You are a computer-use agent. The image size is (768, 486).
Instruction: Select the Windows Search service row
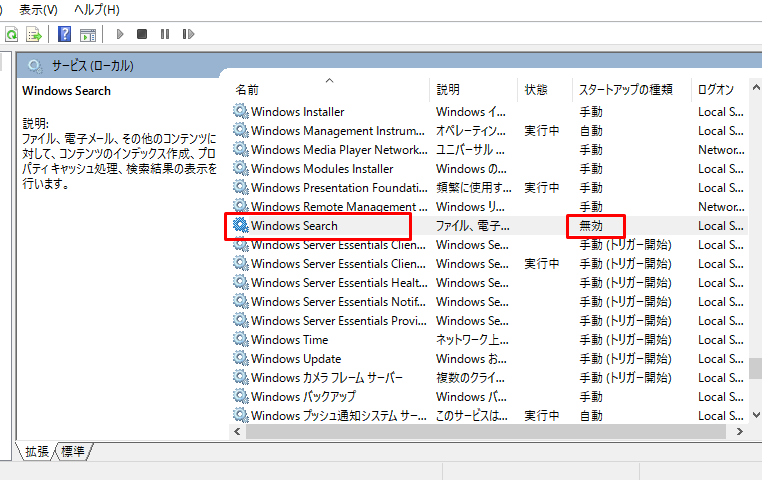coord(488,225)
